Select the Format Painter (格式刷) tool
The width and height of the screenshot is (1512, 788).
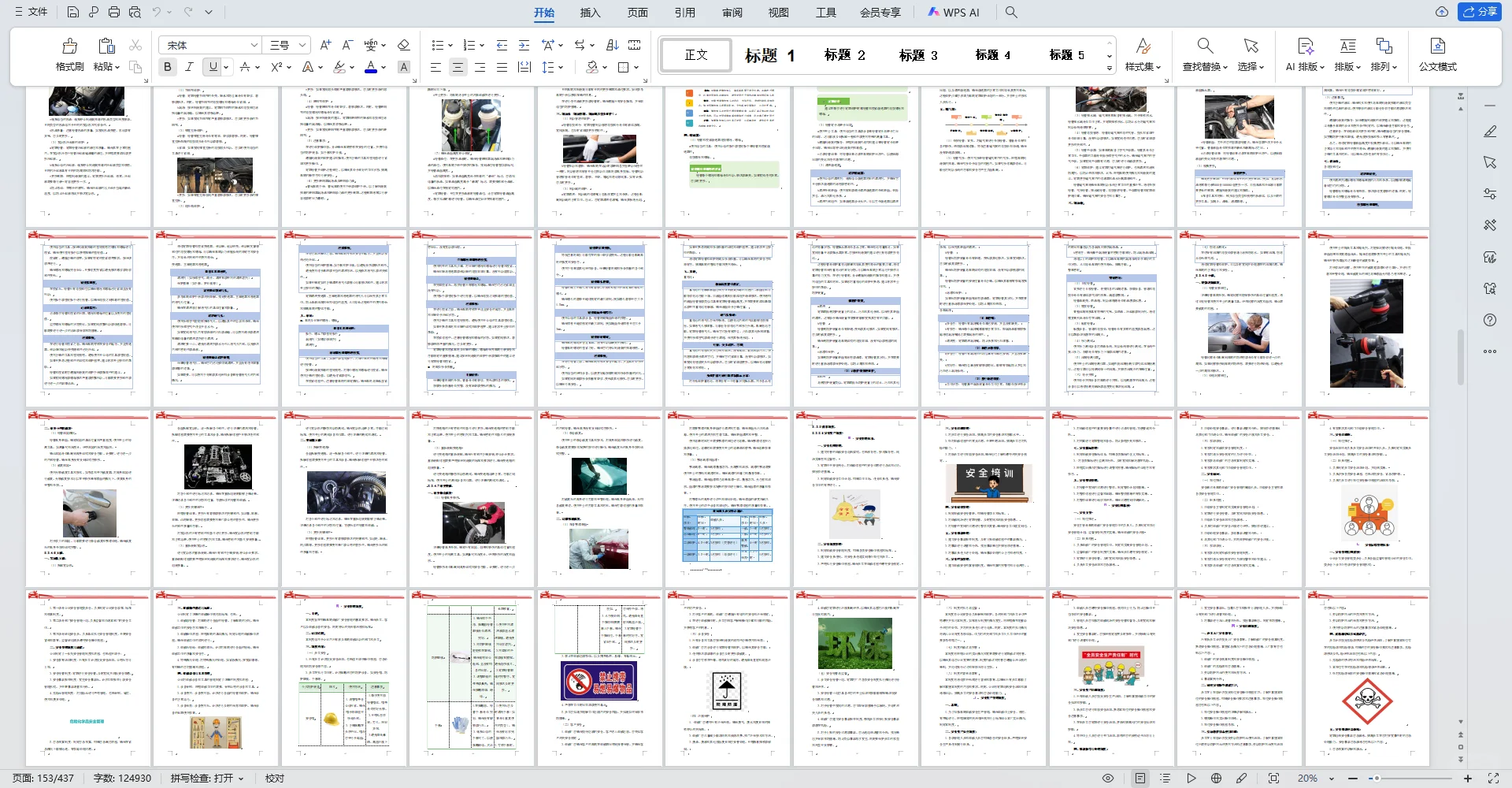point(69,54)
